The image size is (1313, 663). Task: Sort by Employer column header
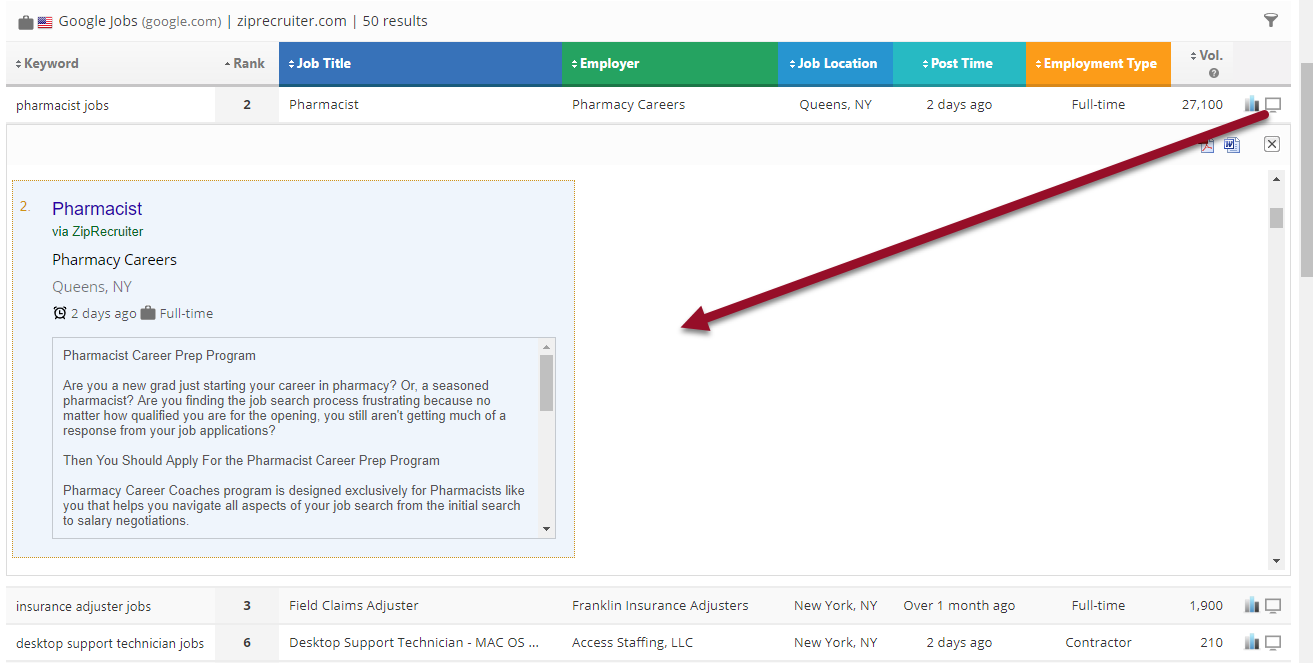(669, 63)
